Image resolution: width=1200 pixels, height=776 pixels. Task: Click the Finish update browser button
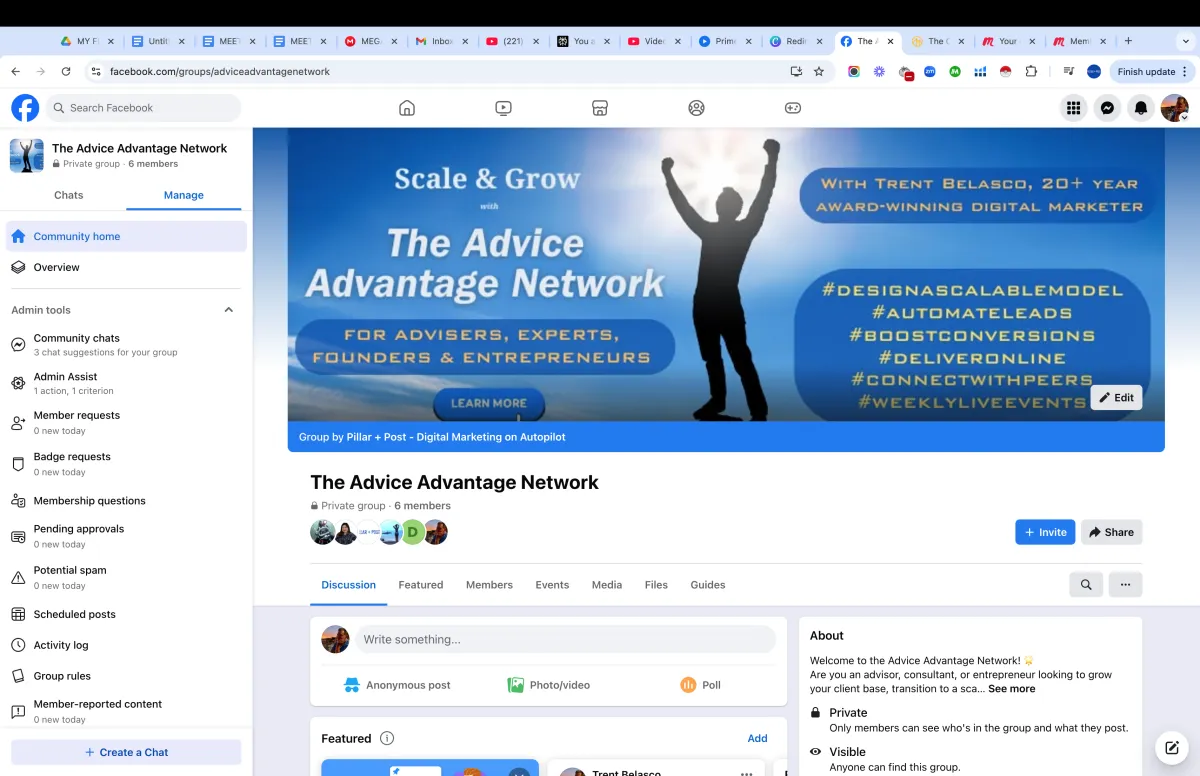click(x=1152, y=72)
